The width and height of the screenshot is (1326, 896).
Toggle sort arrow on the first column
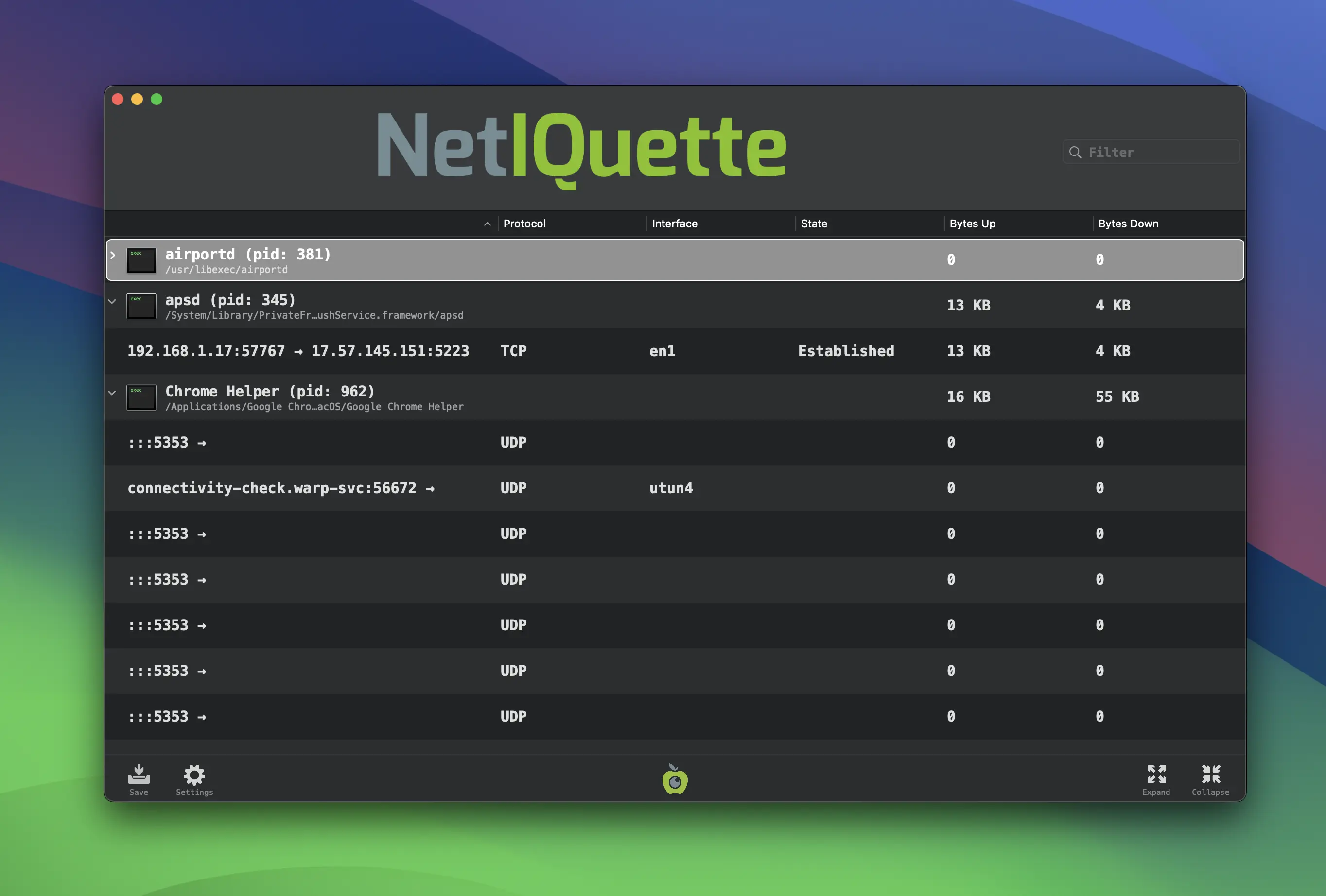click(487, 224)
